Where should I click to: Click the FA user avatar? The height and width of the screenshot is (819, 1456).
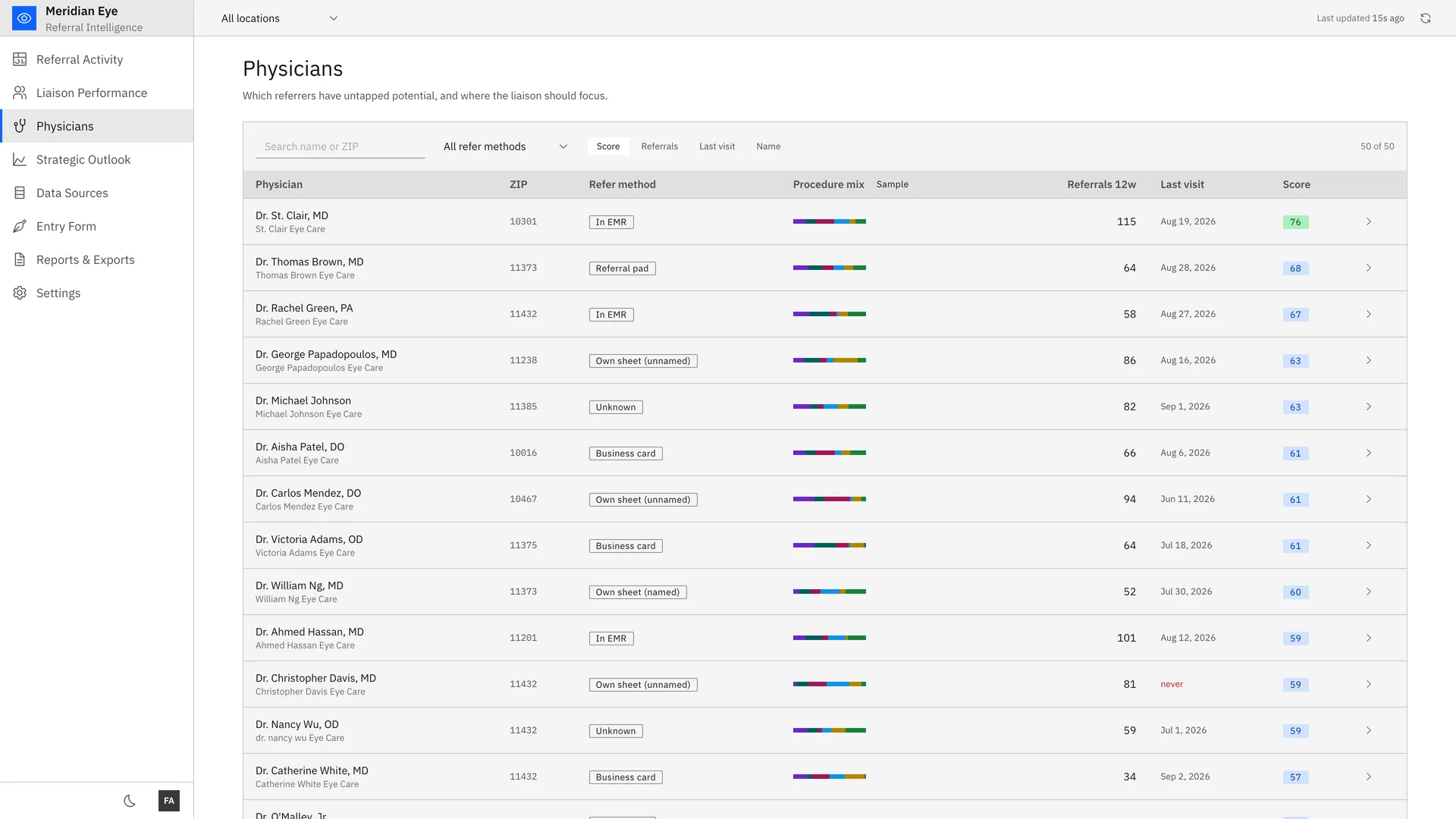(x=169, y=801)
